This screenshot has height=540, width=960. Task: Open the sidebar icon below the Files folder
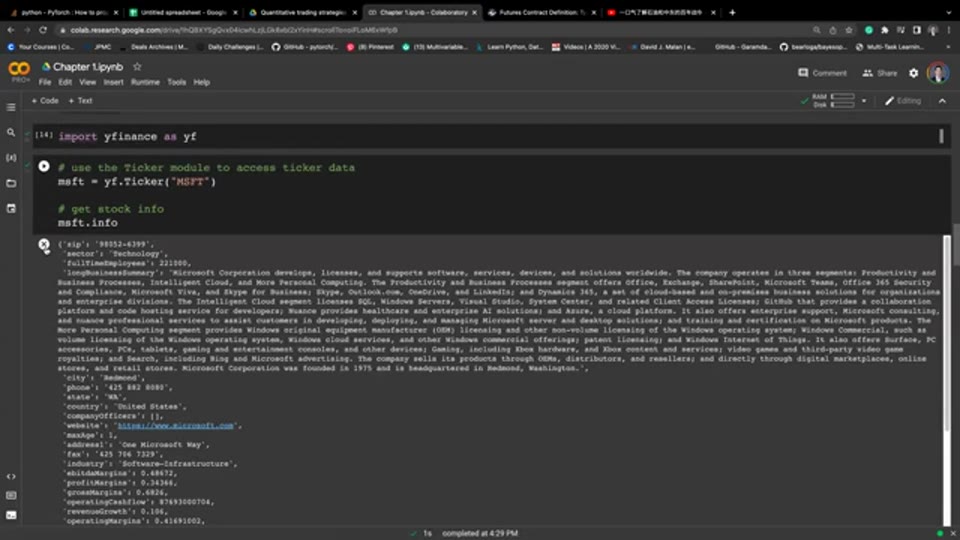pos(11,209)
